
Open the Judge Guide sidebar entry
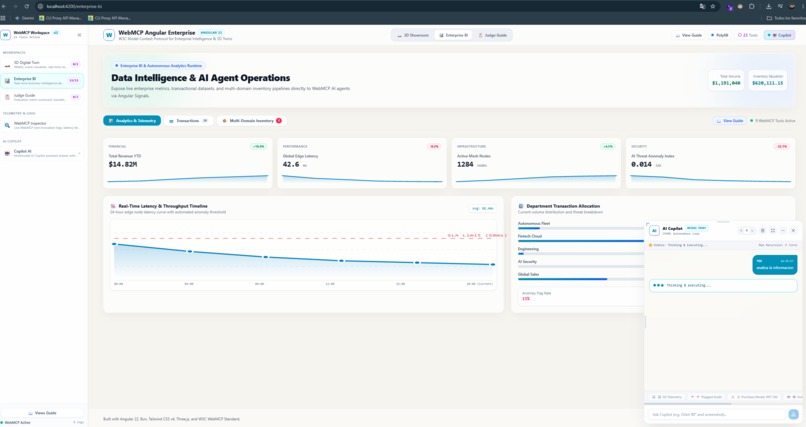[x=42, y=97]
